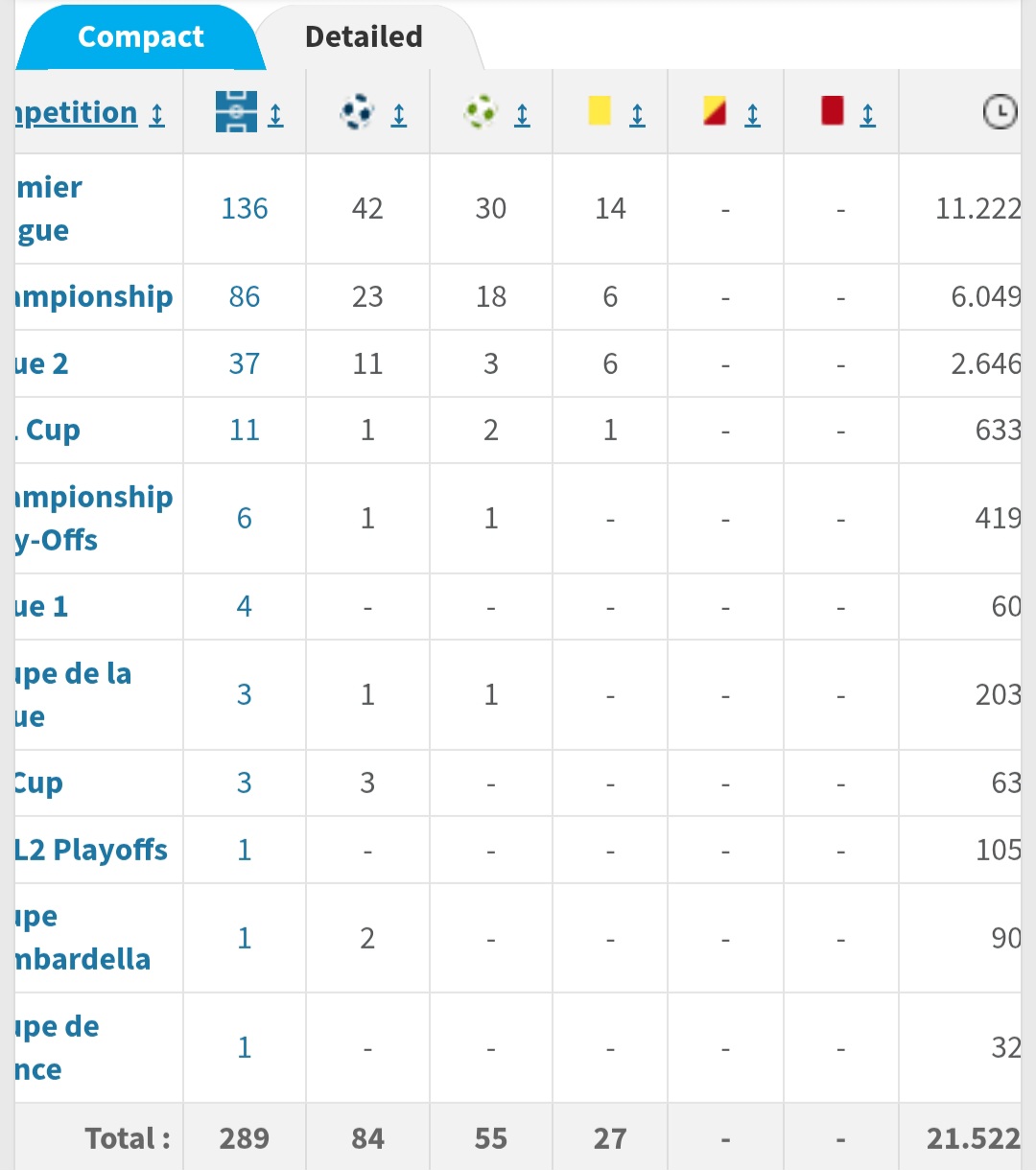The height and width of the screenshot is (1170, 1036).
Task: Sort by goals using arrow toggle
Action: (x=399, y=115)
